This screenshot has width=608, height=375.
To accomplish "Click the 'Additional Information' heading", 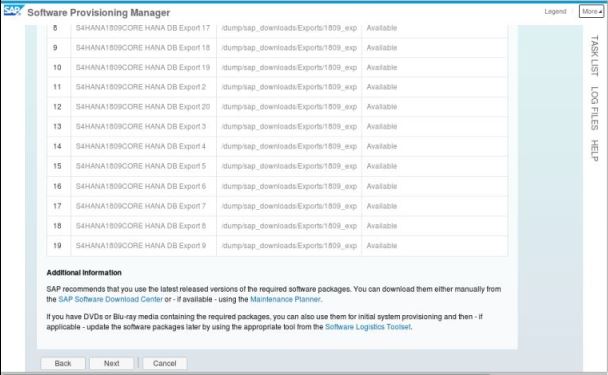I will (84, 273).
